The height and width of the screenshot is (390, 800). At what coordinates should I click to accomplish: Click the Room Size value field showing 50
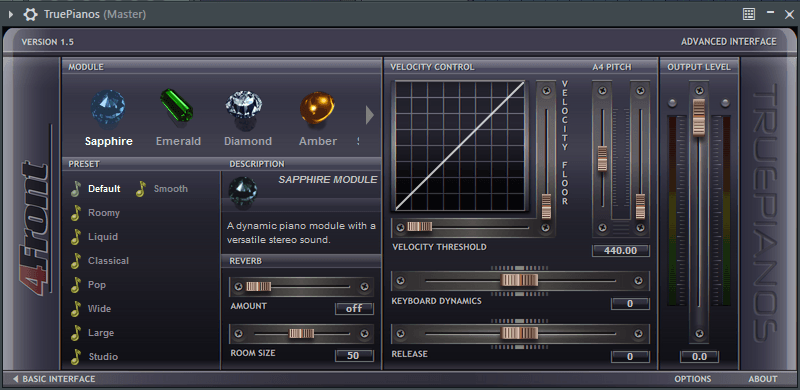354,356
